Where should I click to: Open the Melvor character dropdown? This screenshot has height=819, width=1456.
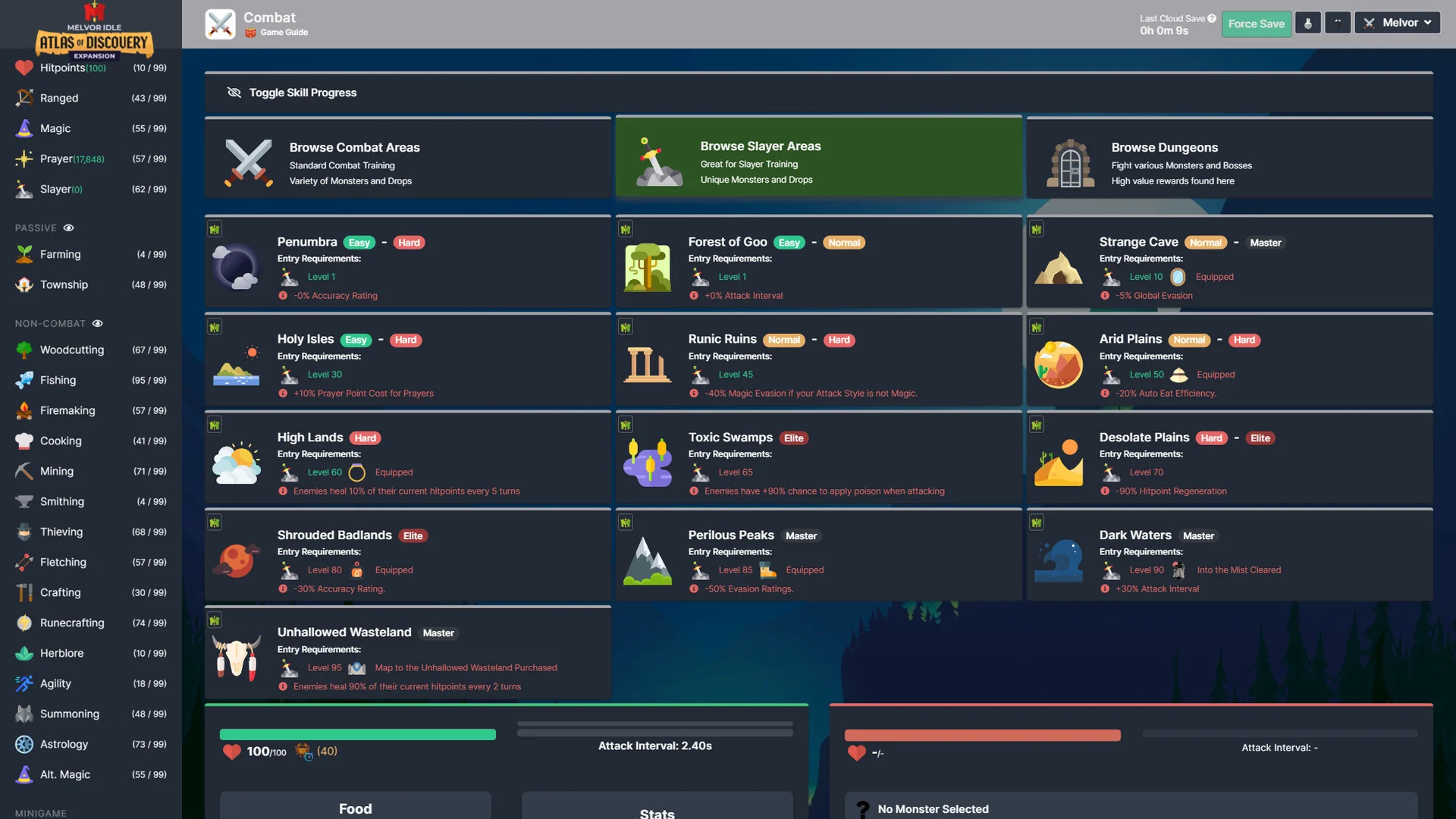click(x=1396, y=22)
